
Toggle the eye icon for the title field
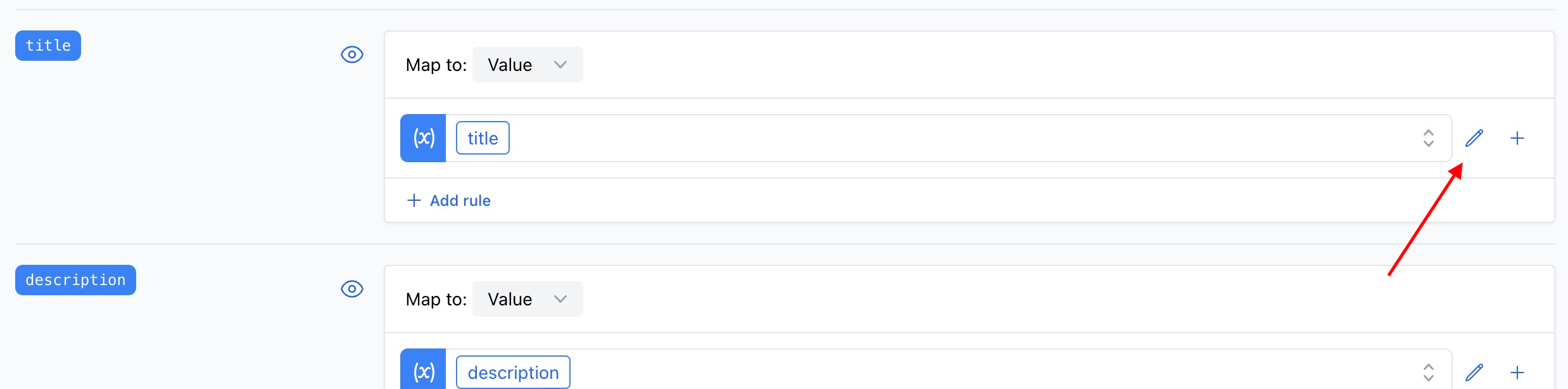coord(352,54)
